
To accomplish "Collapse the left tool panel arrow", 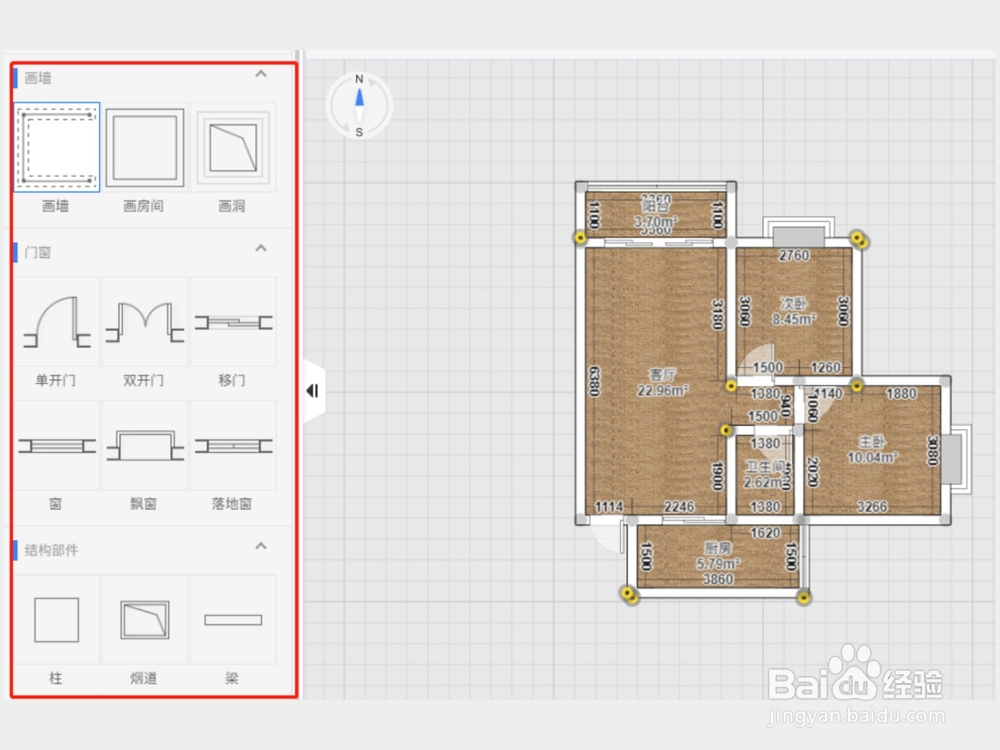I will coord(312,390).
